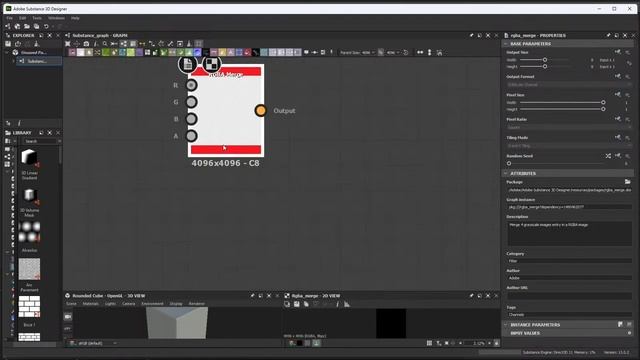Click the first pink node icon in node bar

tap(72, 52)
